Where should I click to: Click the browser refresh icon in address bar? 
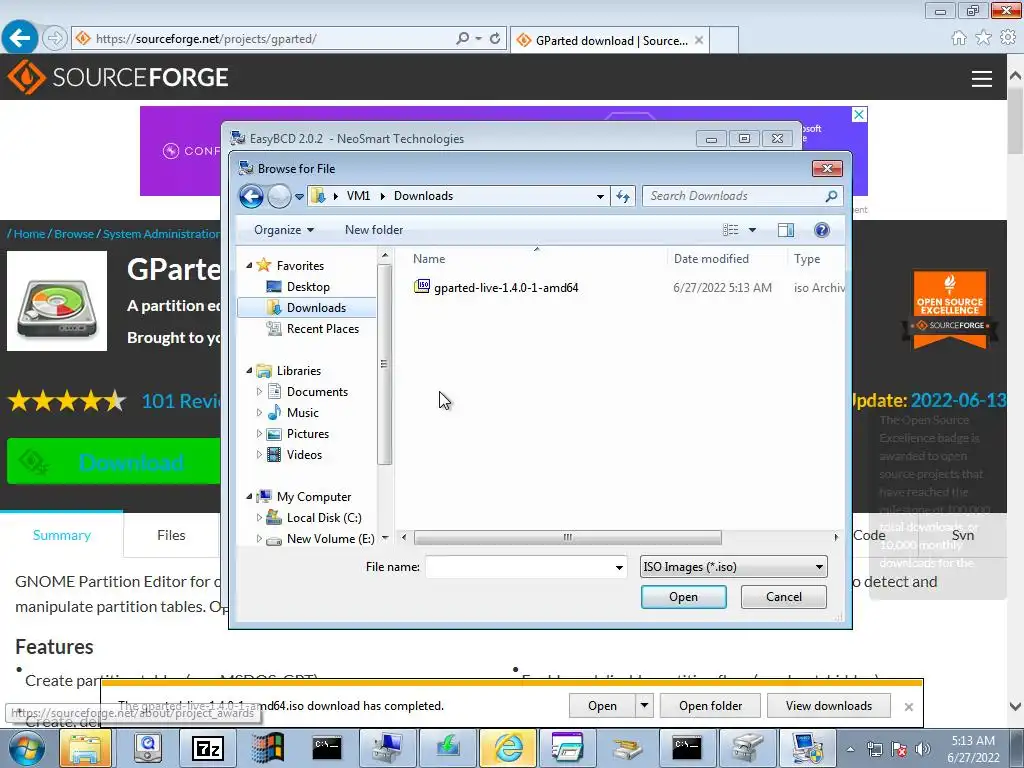(x=495, y=39)
